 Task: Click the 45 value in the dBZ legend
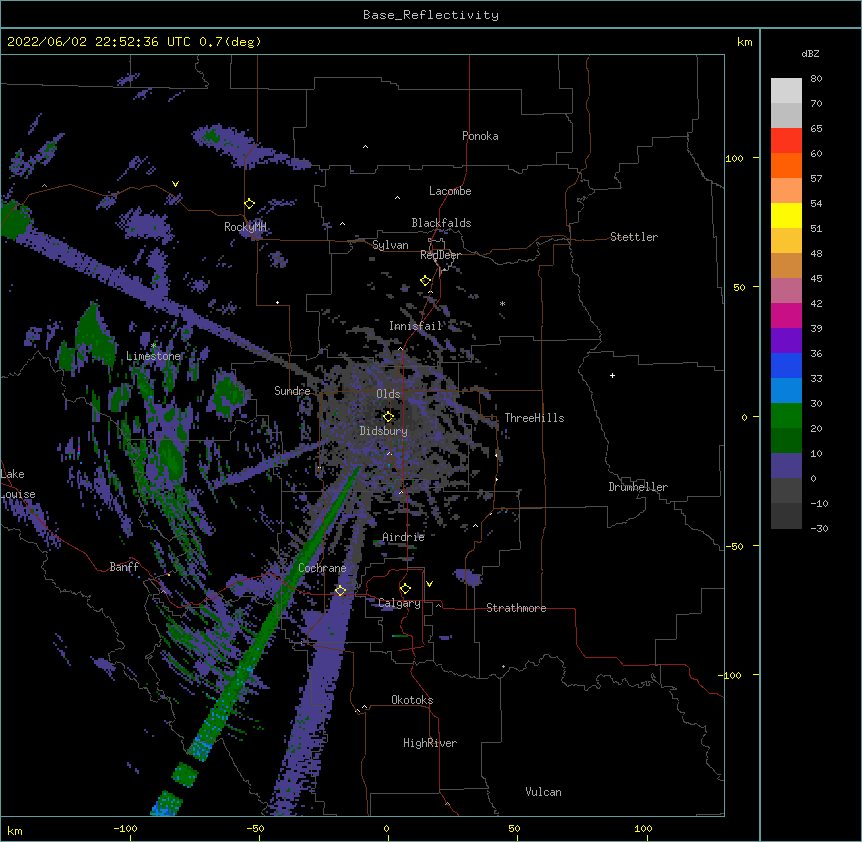tap(816, 279)
